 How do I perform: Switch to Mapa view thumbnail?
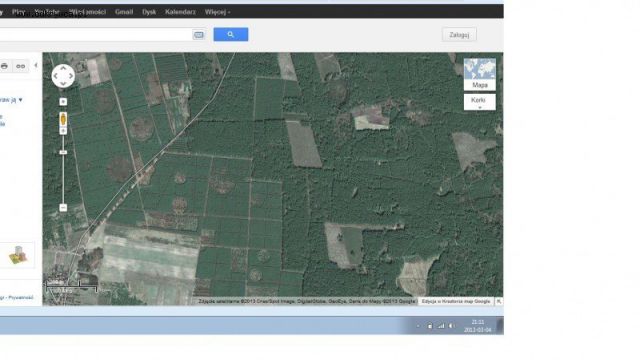click(480, 74)
